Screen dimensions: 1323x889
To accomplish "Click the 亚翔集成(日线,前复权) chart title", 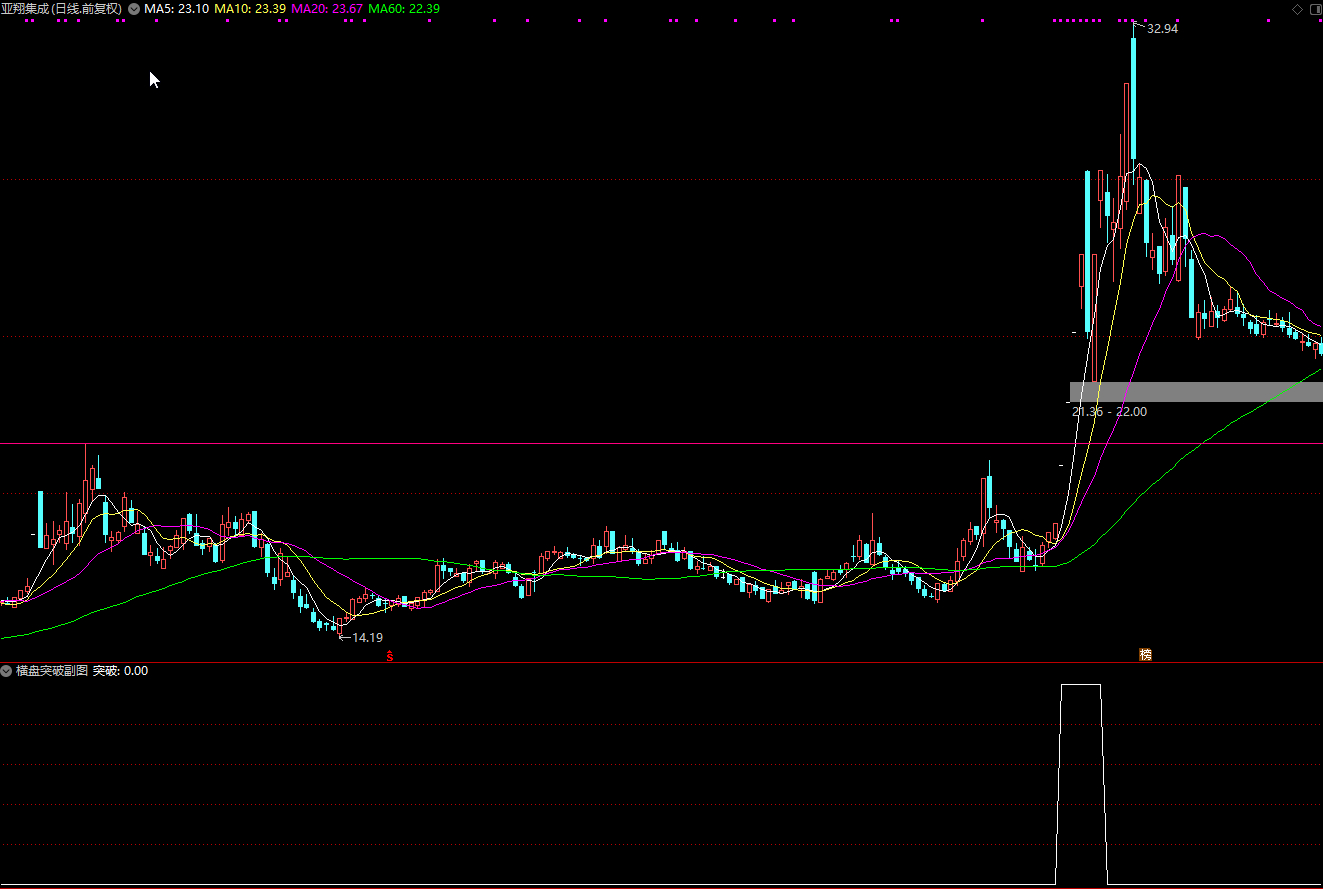I will pos(62,8).
